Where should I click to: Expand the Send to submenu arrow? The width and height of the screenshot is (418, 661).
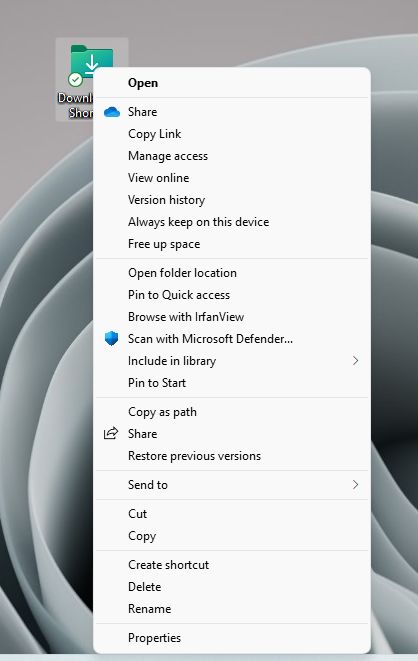tap(355, 485)
